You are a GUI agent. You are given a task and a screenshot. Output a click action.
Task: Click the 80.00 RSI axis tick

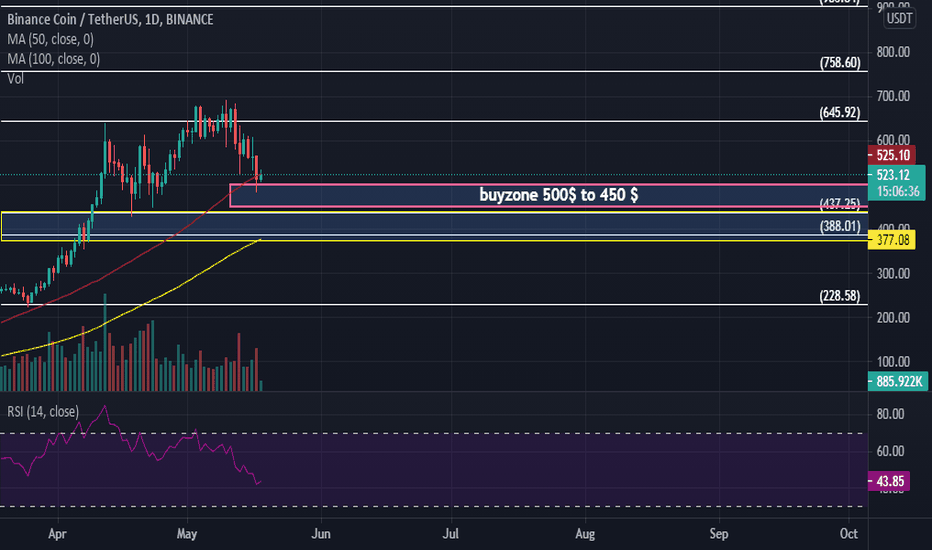890,414
